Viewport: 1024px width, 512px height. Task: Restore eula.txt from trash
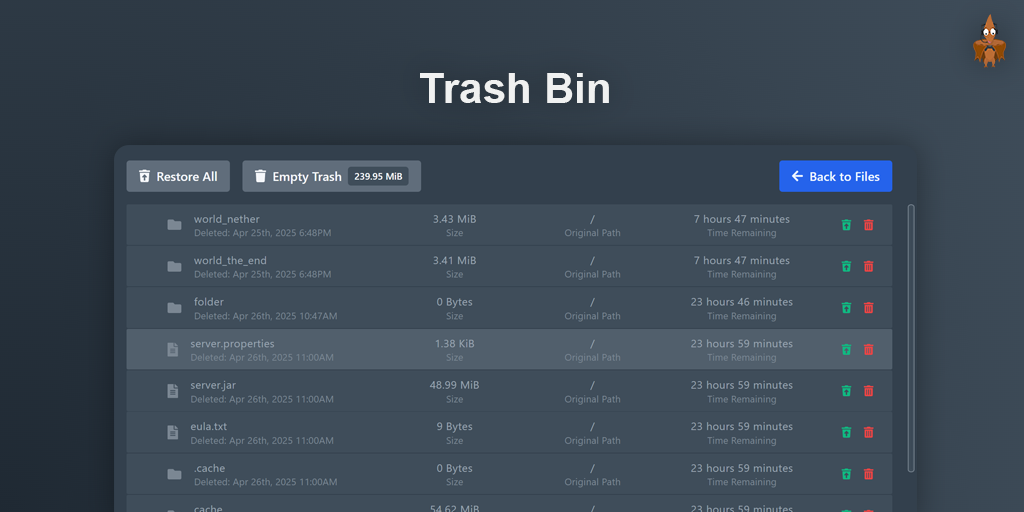[x=846, y=432]
